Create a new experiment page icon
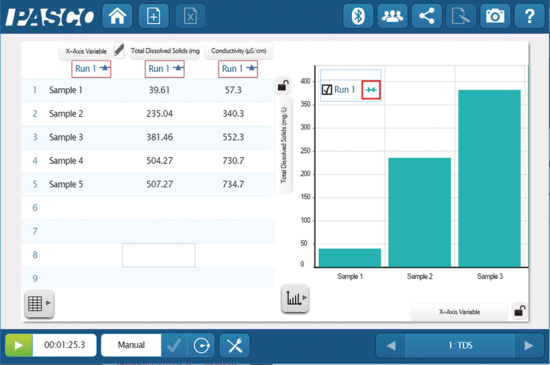The image size is (550, 365). click(x=154, y=16)
